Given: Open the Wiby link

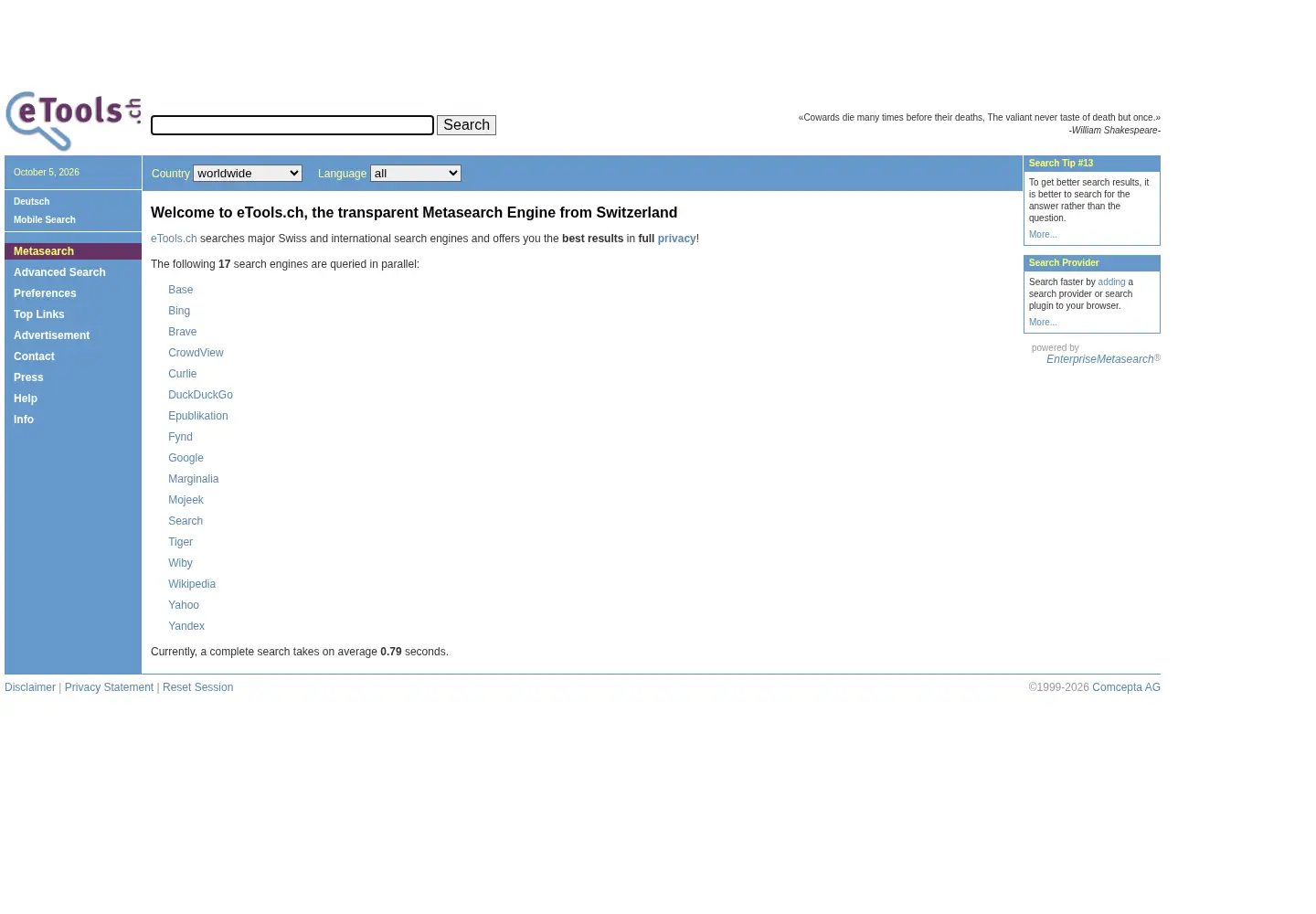Looking at the screenshot, I should point(181,563).
